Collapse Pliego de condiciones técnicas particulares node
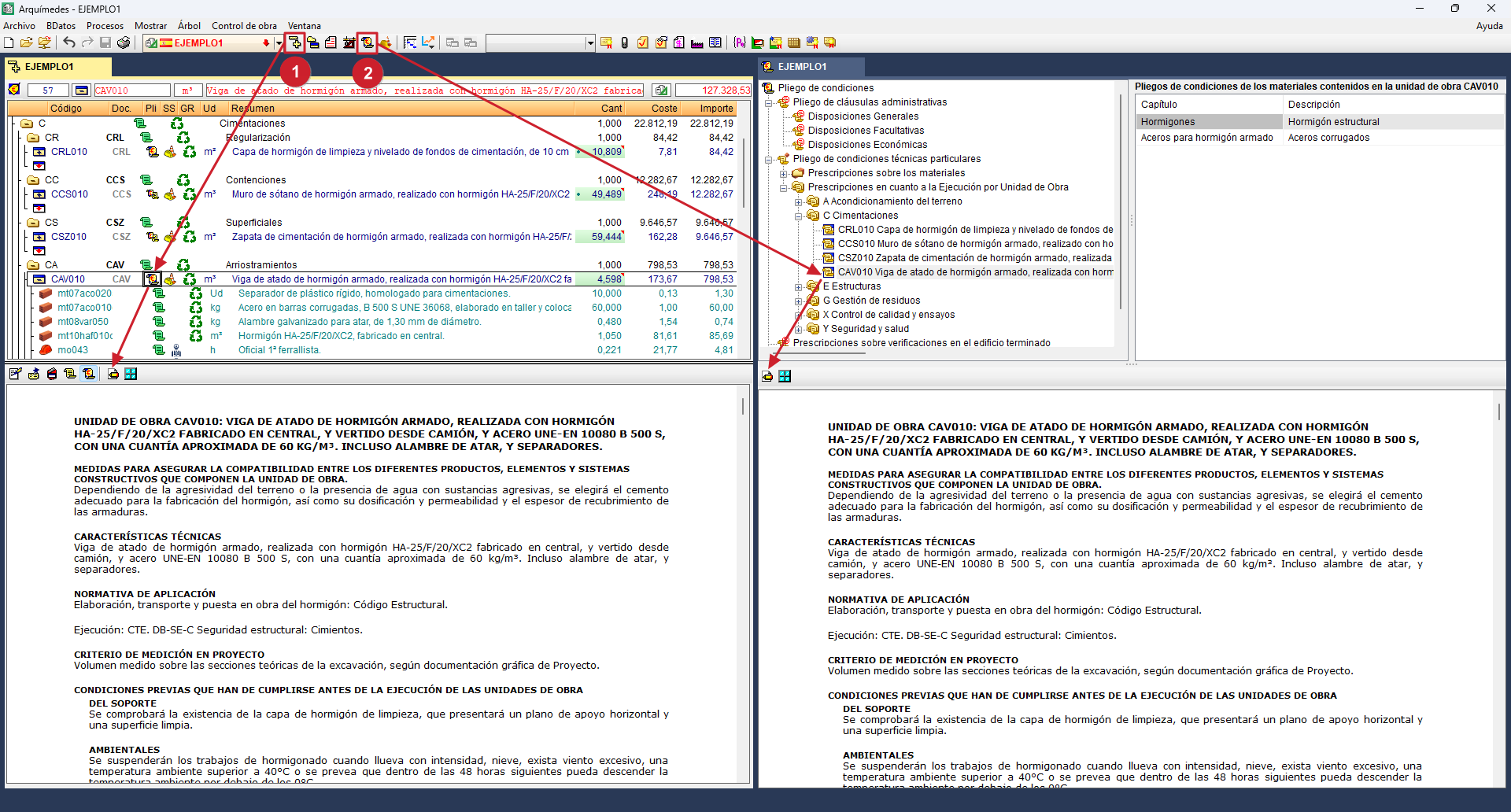Image resolution: width=1511 pixels, height=812 pixels. [x=769, y=159]
